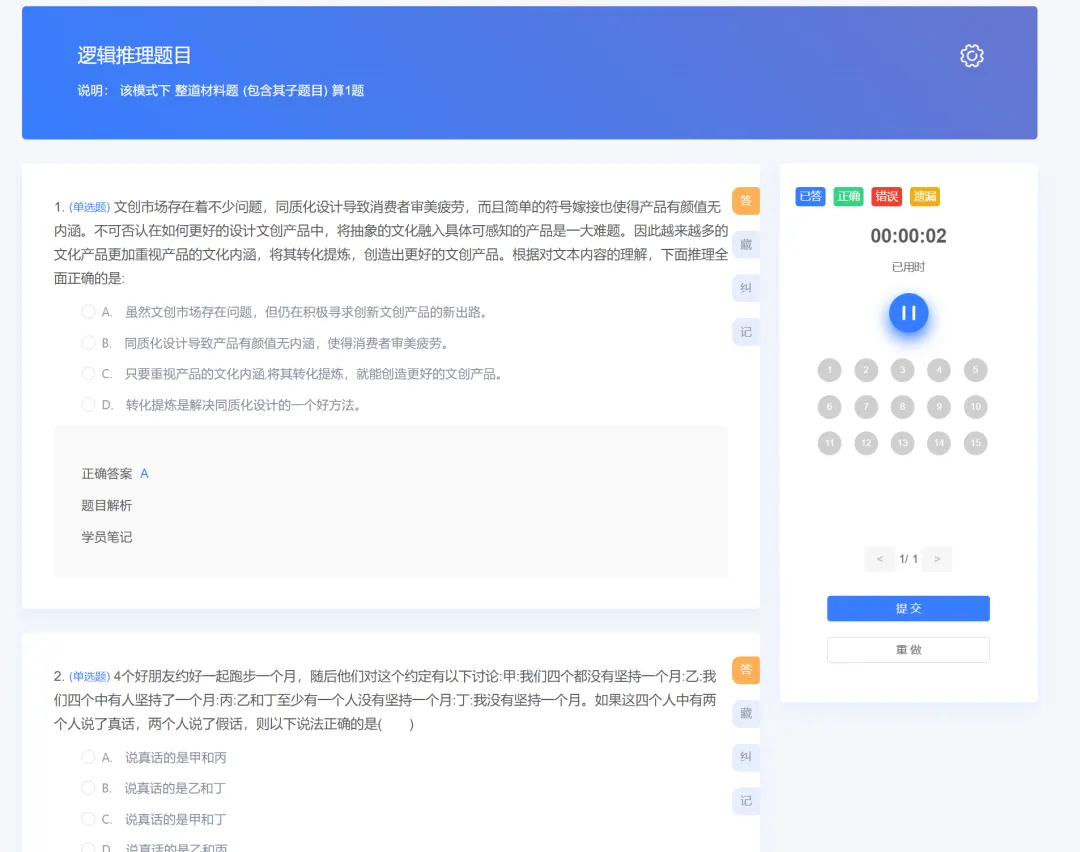Click the 纠 correction tag on question 1

(746, 288)
